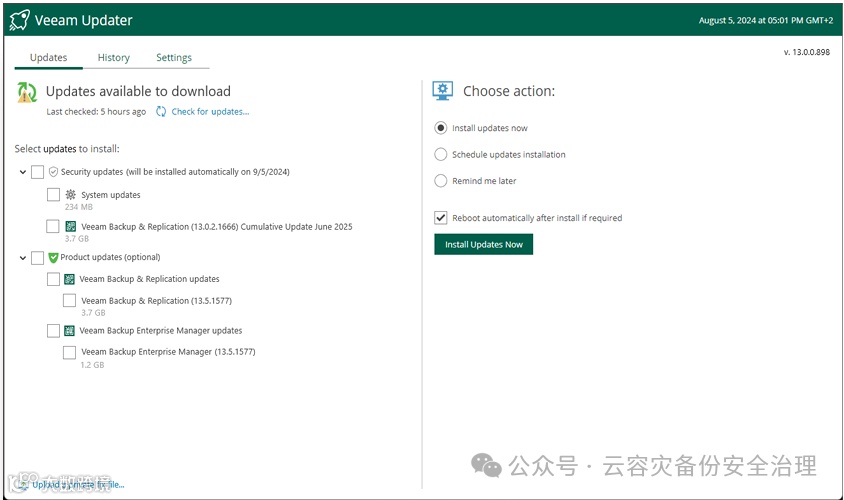Select the Install updates now radio button
This screenshot has height=500, width=844.
440,128
